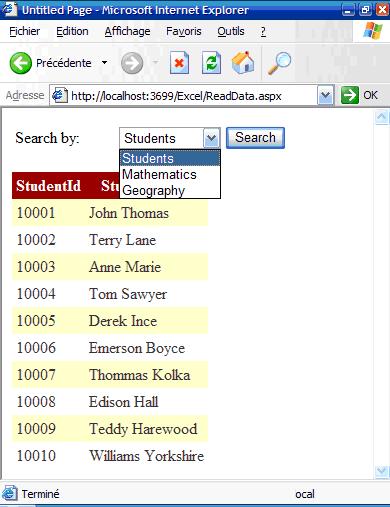The image size is (390, 507).
Task: Click the Terminé status text
Action: [41, 494]
